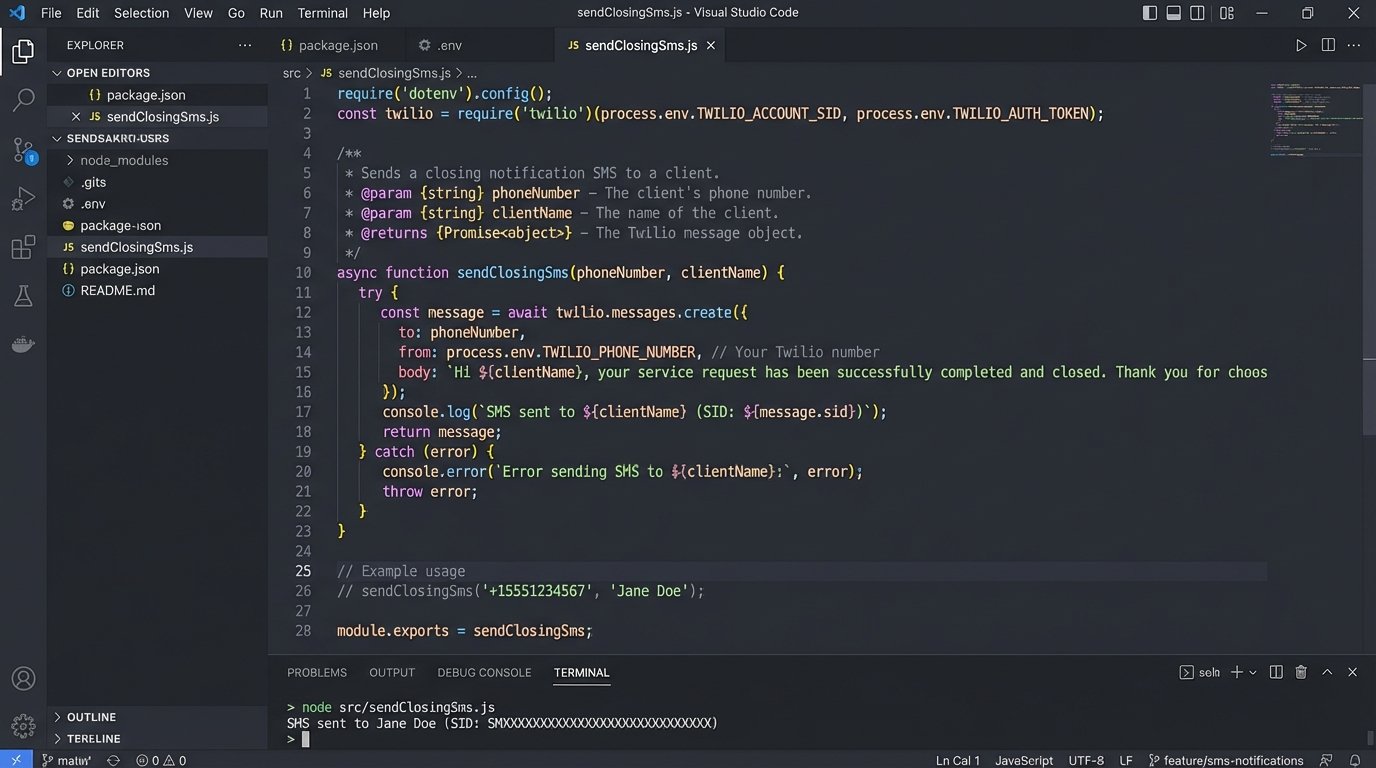Select the Source Control icon showing a badge
The image size is (1376, 768).
(x=22, y=148)
